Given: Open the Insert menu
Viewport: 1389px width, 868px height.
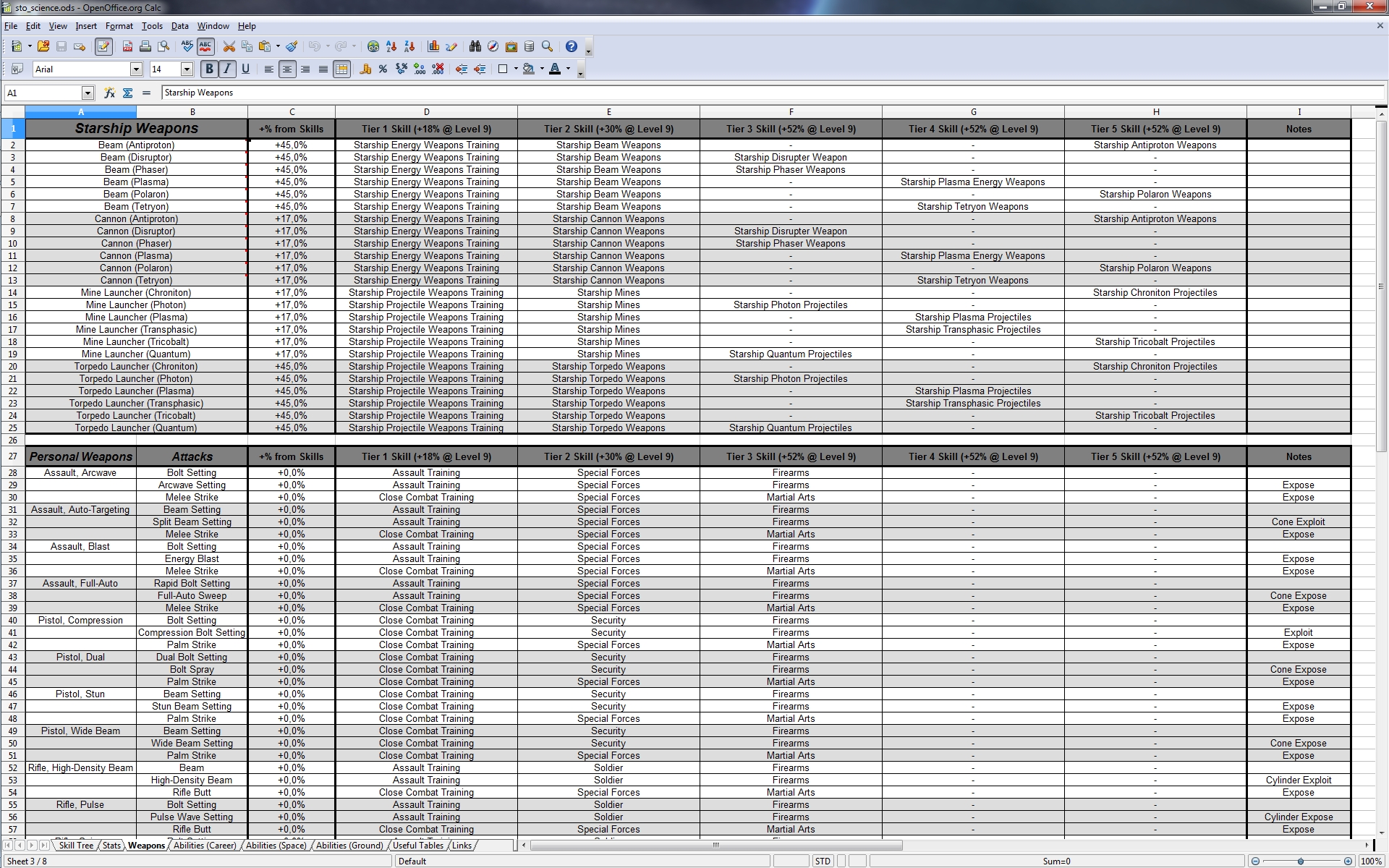Looking at the screenshot, I should coord(86,25).
